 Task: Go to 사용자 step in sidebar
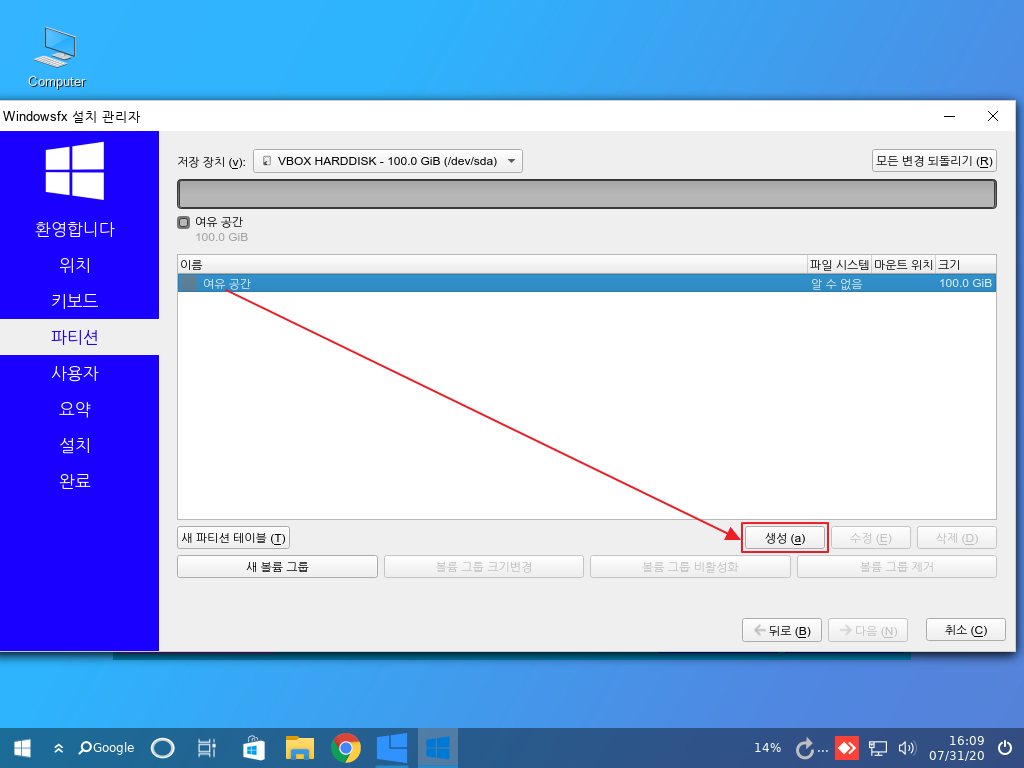(74, 373)
